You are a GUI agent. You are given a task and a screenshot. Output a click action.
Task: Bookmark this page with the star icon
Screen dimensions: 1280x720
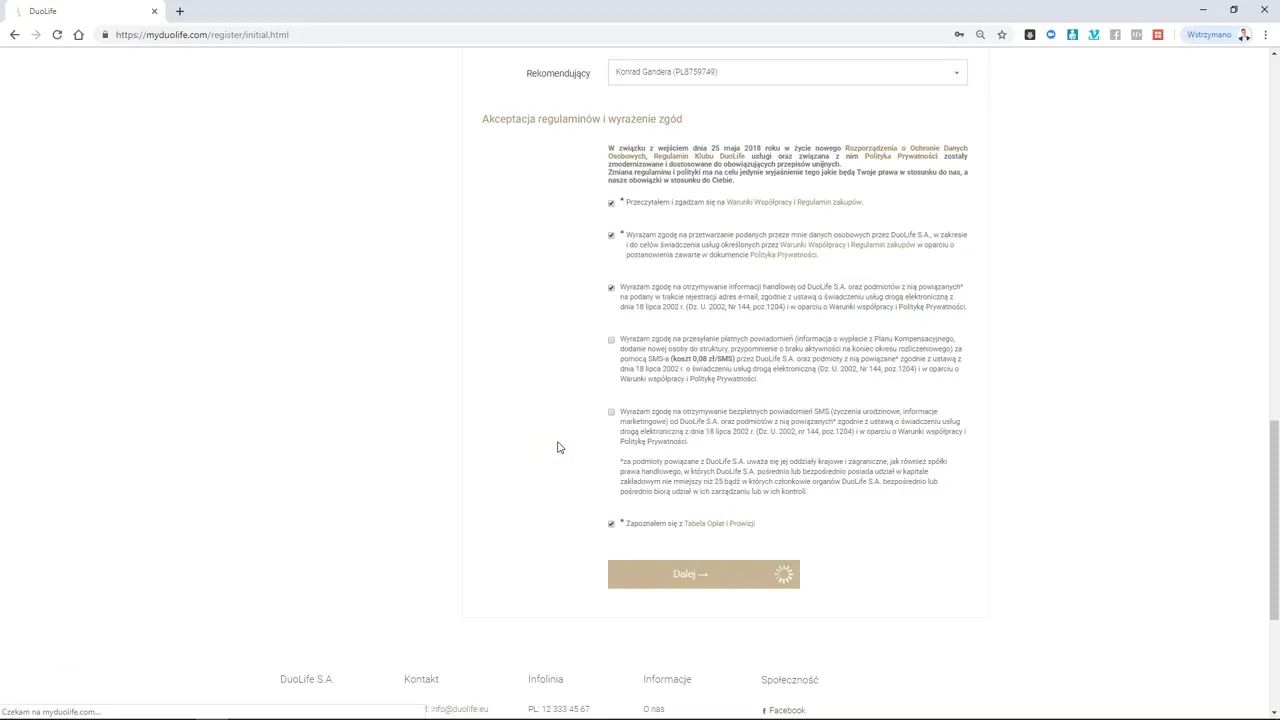pyautogui.click(x=1001, y=35)
